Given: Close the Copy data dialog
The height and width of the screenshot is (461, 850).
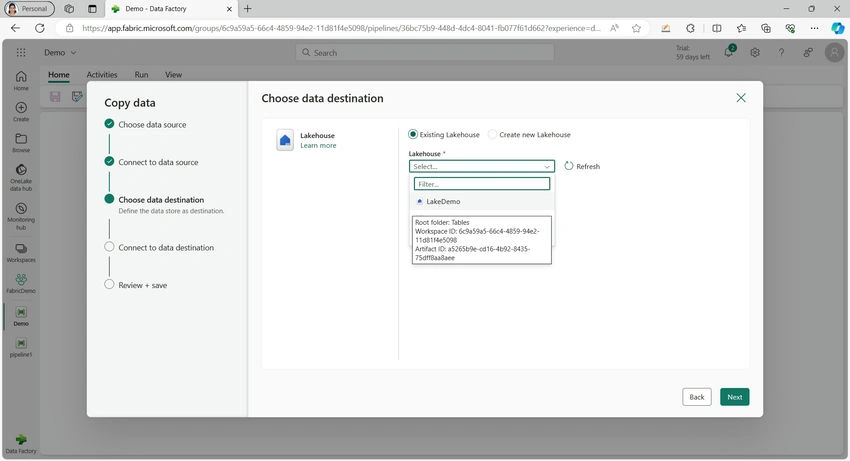Looking at the screenshot, I should pos(740,98).
